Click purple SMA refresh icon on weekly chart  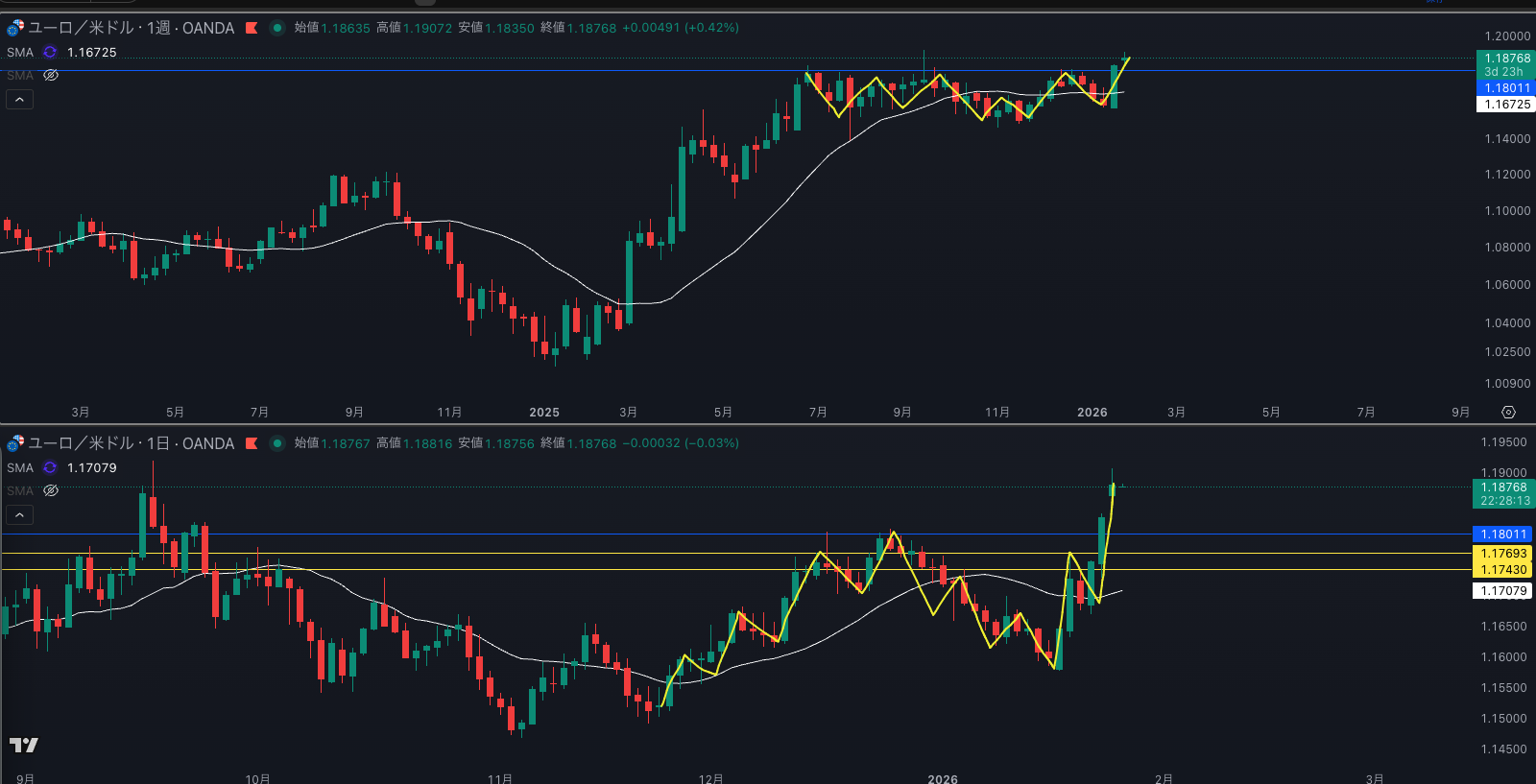point(50,53)
